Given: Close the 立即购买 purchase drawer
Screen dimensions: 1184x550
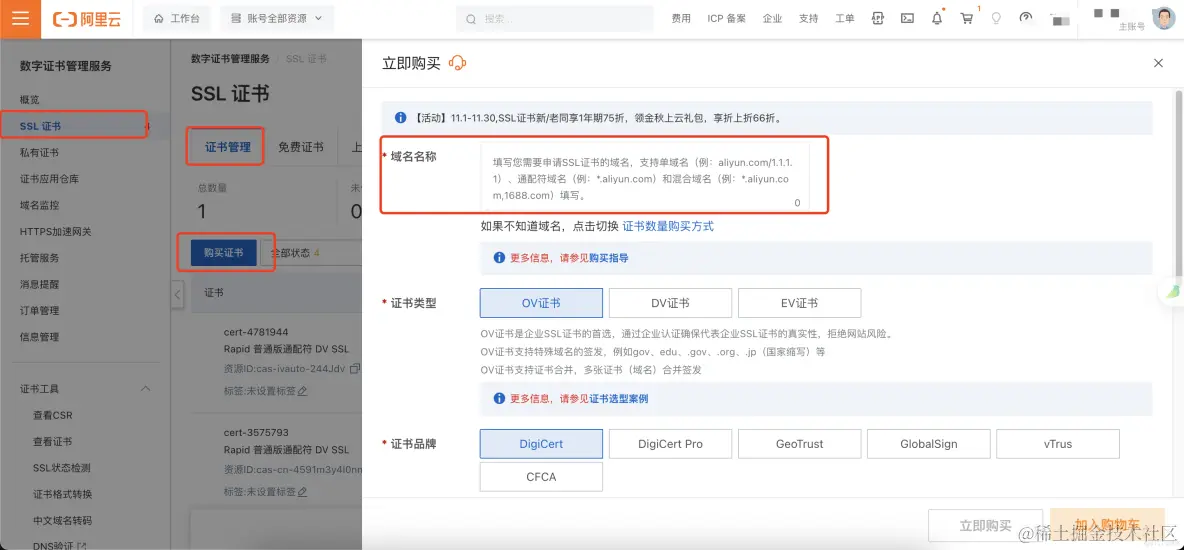Looking at the screenshot, I should pos(1158,63).
